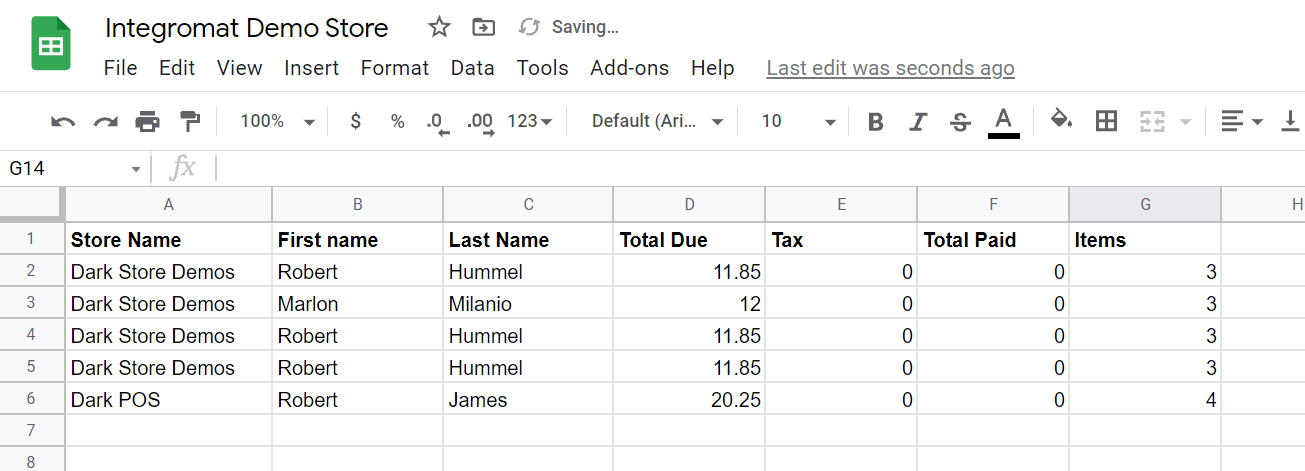Toggle bold formatting
Screen dimensions: 1305x471
point(876,122)
